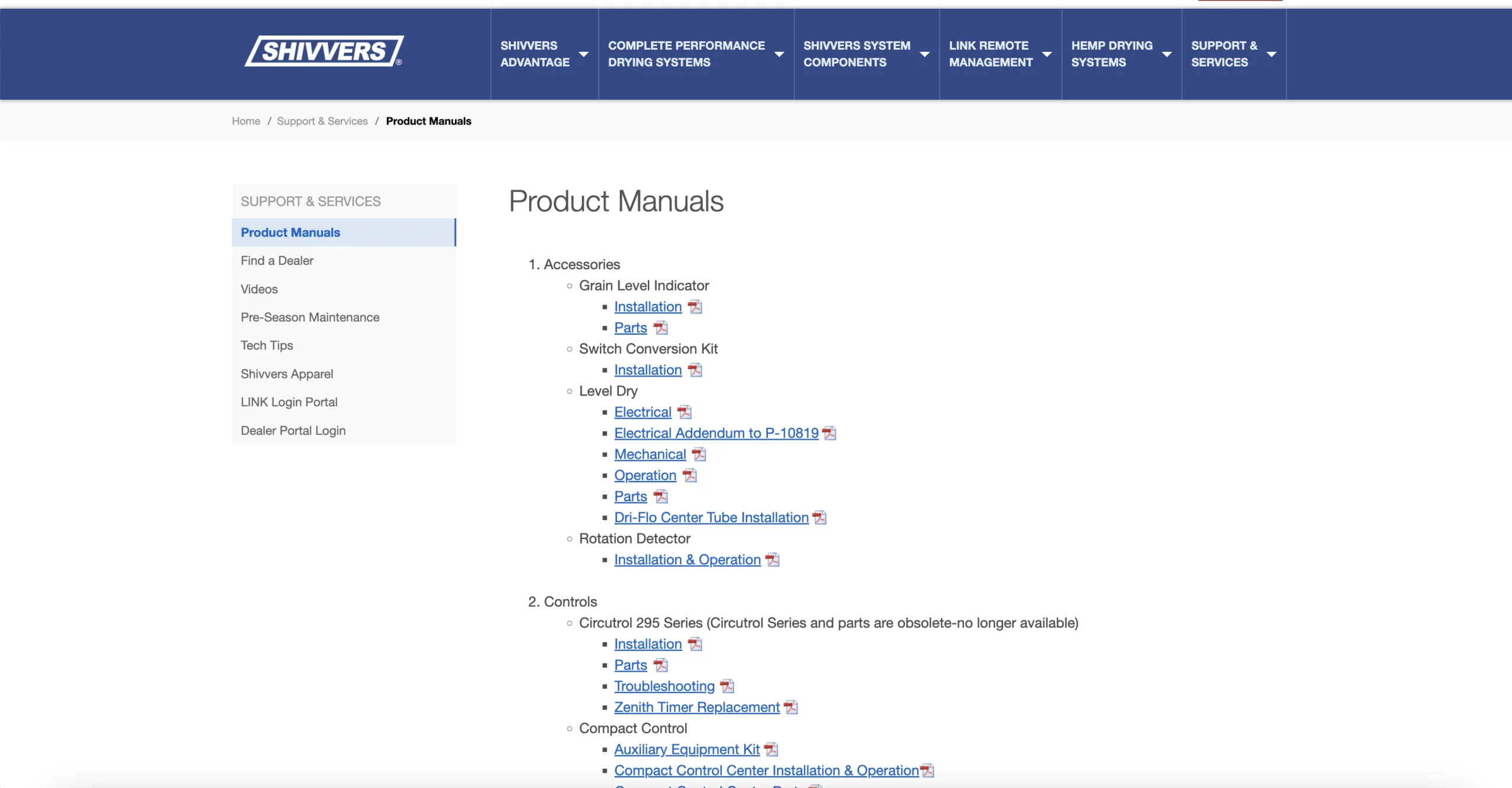Image resolution: width=1512 pixels, height=788 pixels.
Task: Click PDF icon beside Zenith Timer Replacement
Action: [x=791, y=707]
